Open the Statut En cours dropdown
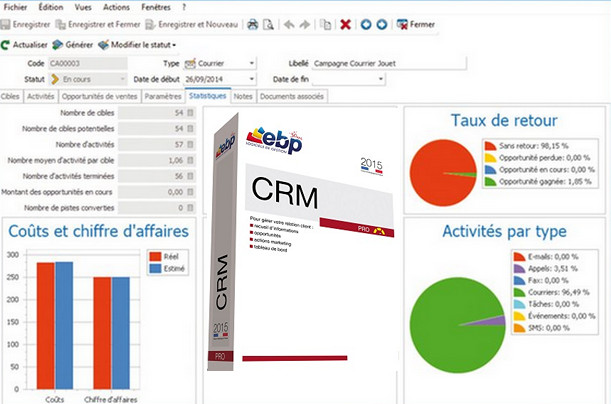Screen dimensions: 611x404 pos(121,78)
